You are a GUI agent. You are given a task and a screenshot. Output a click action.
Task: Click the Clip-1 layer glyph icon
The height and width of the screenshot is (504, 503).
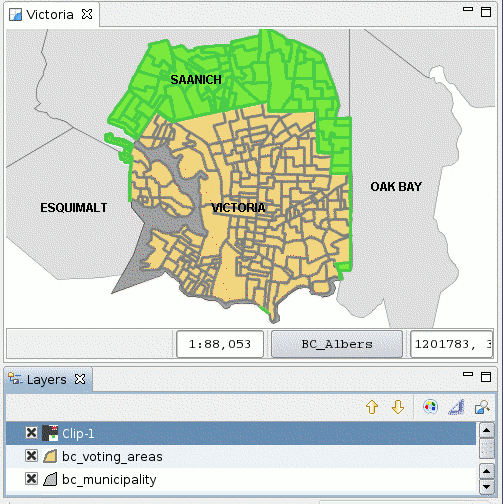click(x=50, y=433)
